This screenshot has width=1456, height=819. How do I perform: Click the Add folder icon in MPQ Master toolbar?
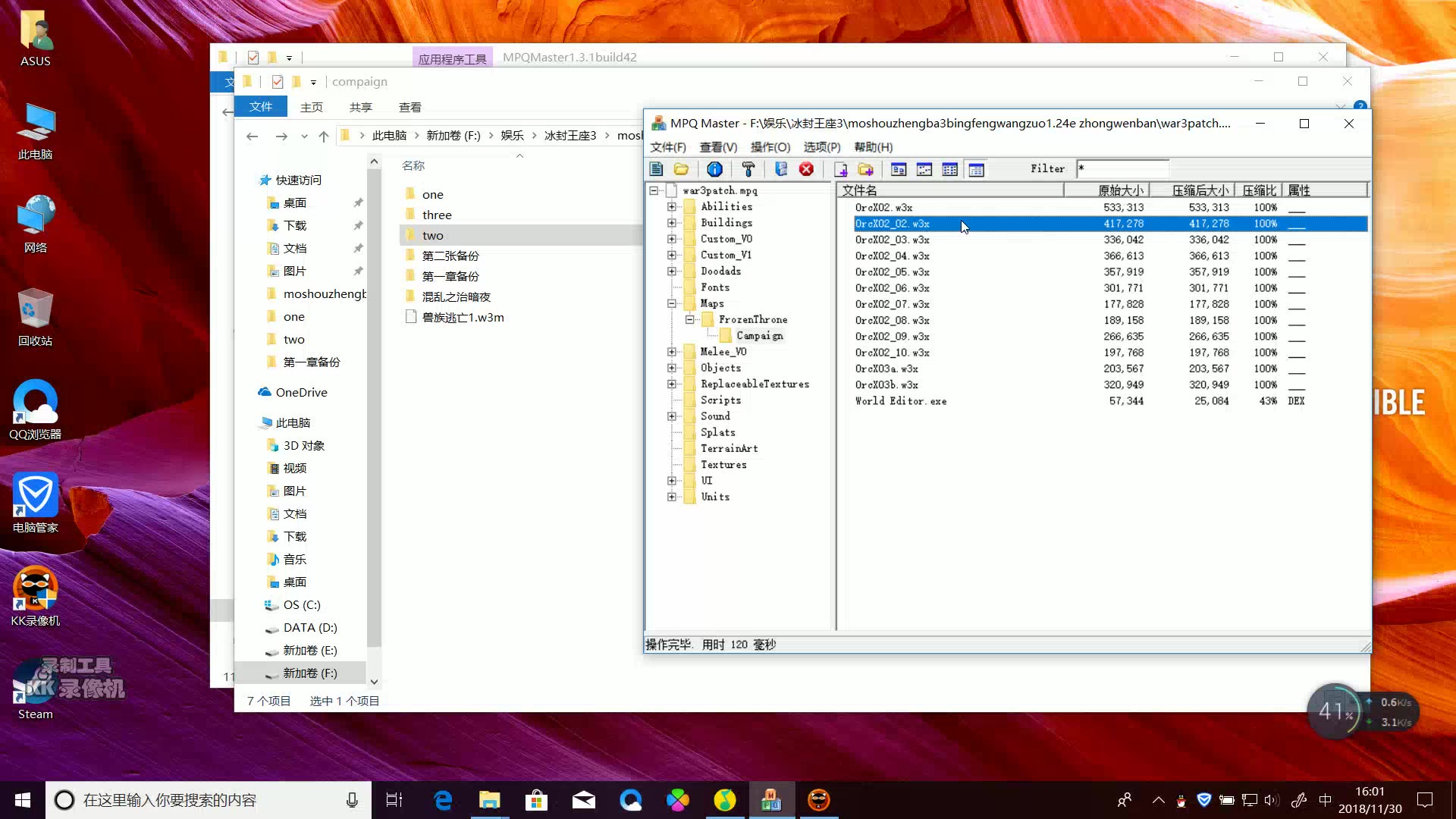pyautogui.click(x=865, y=169)
